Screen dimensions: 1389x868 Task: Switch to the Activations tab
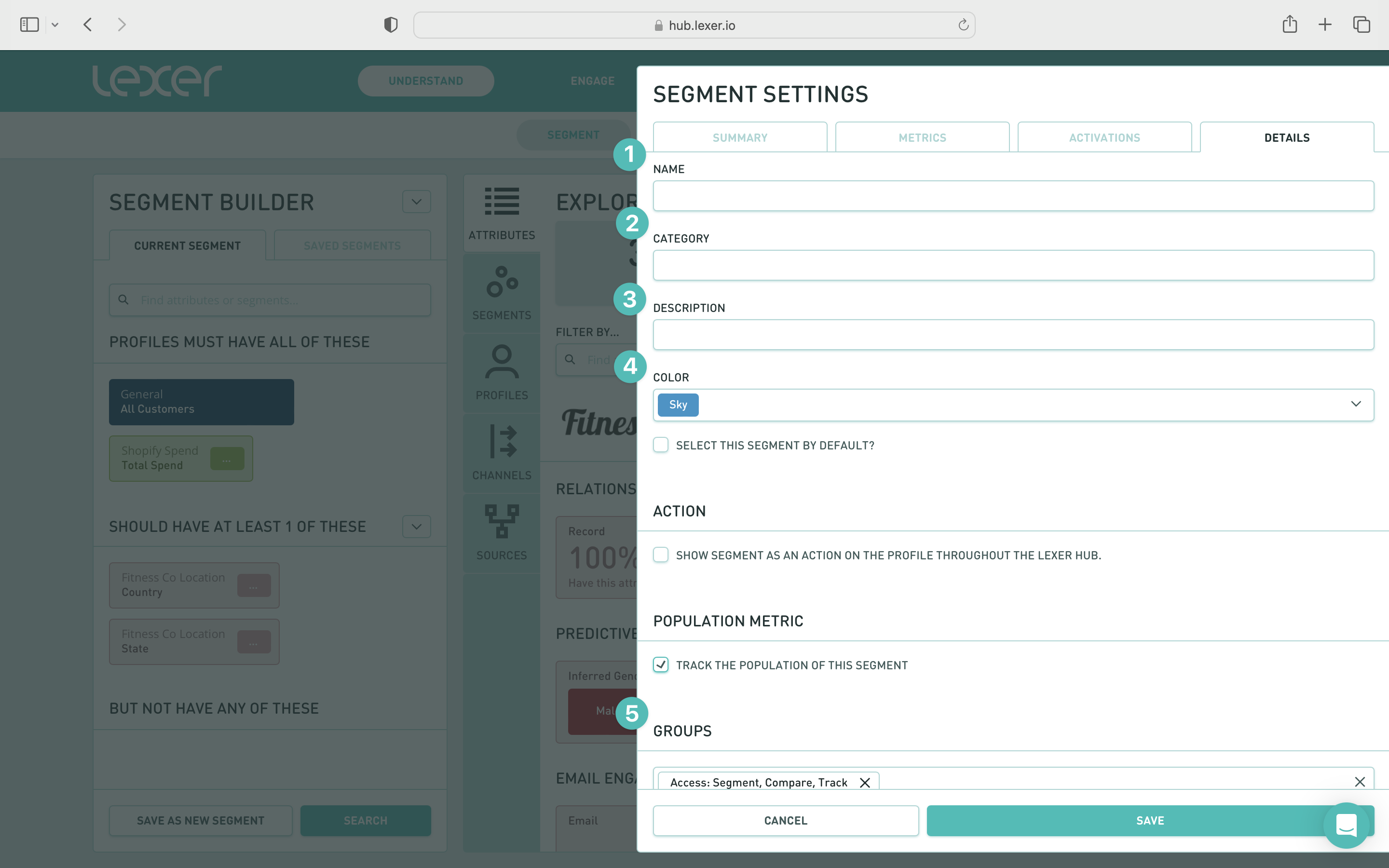pyautogui.click(x=1104, y=138)
